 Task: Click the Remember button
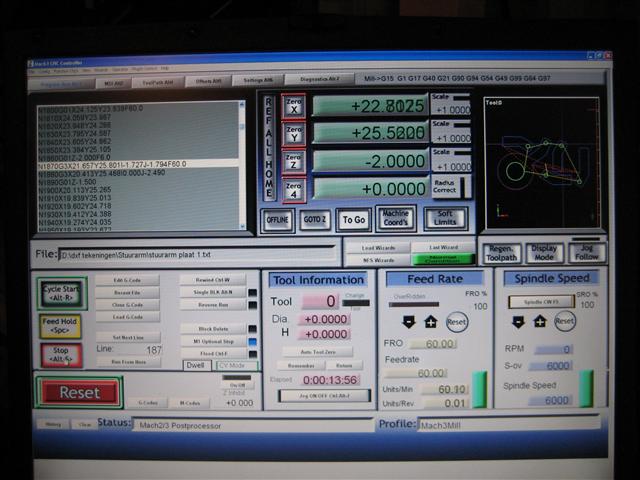click(x=301, y=366)
